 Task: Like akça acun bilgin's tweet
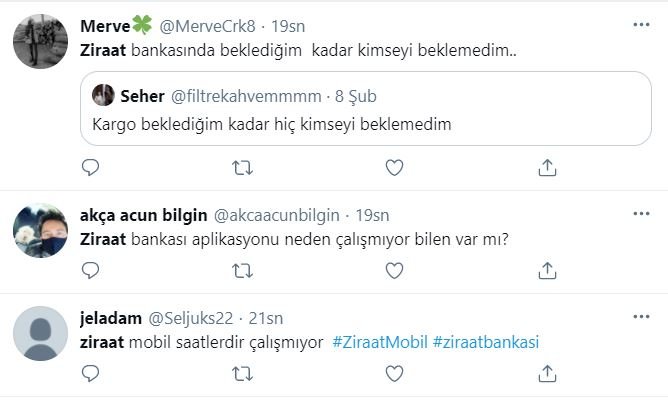click(394, 271)
